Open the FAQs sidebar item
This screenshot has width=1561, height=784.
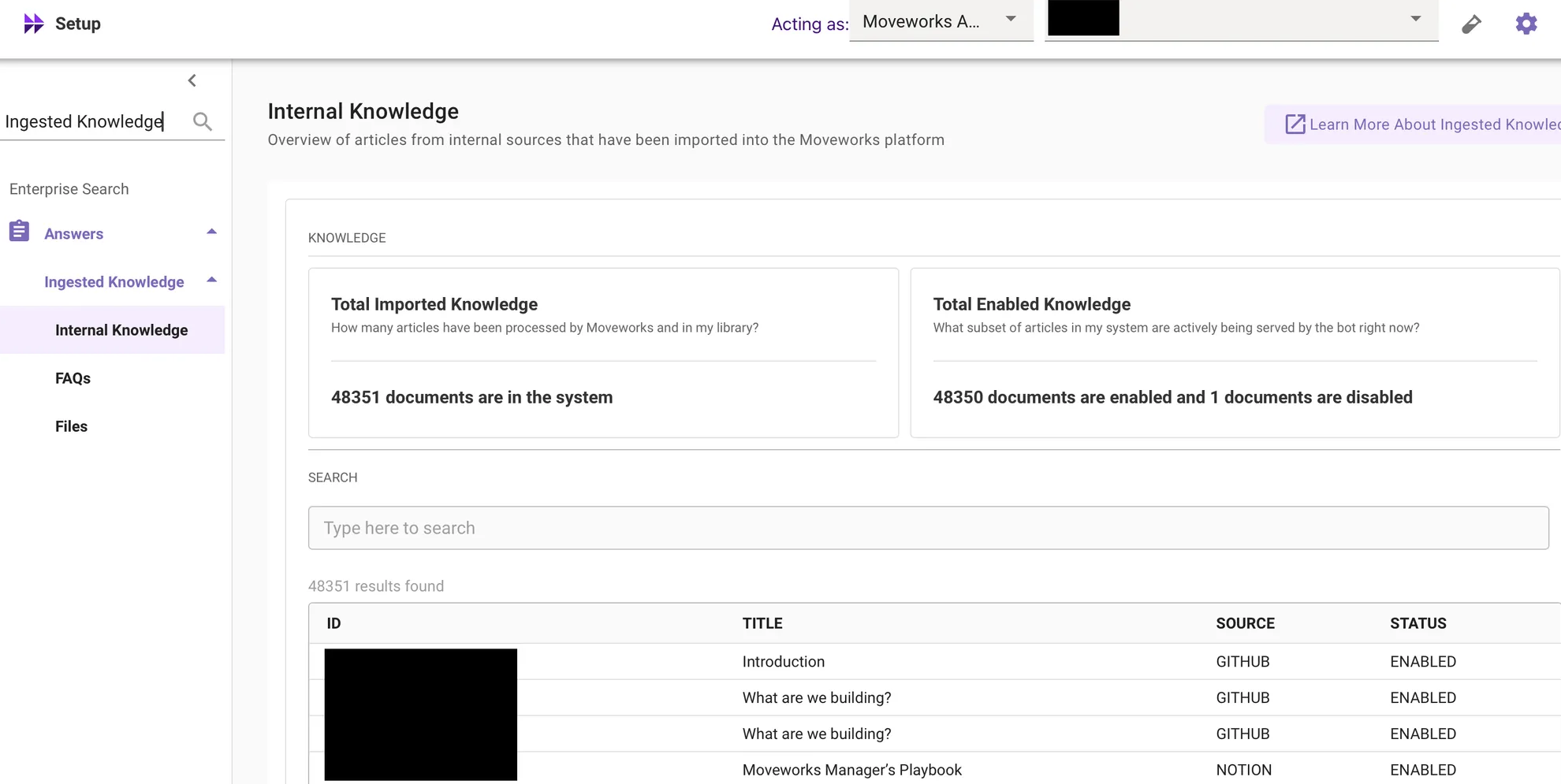tap(73, 378)
